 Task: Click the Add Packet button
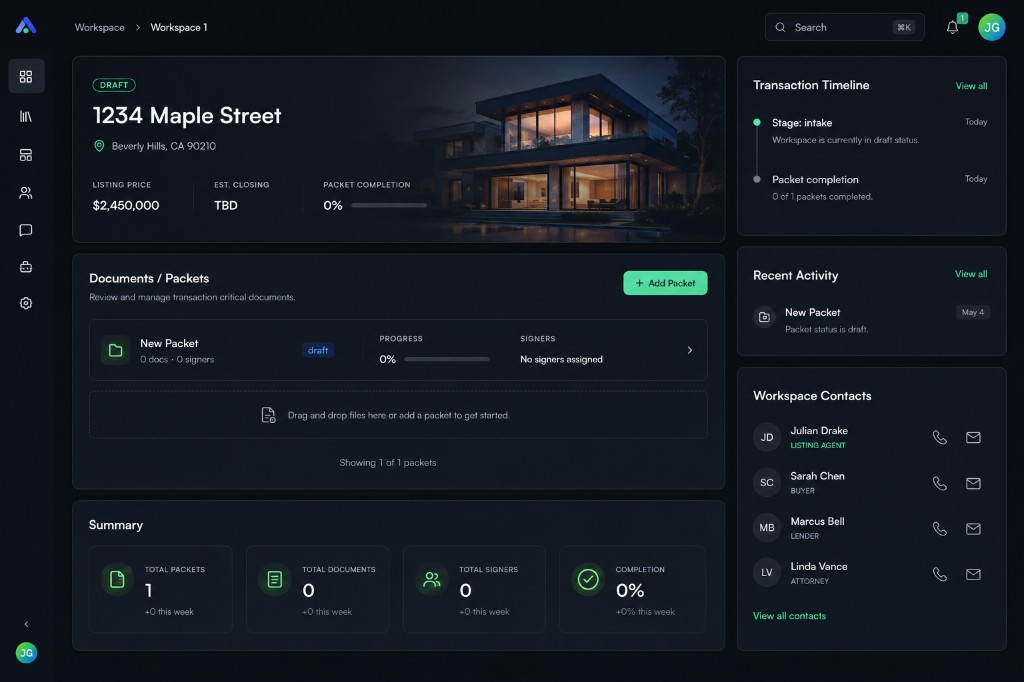[665, 283]
